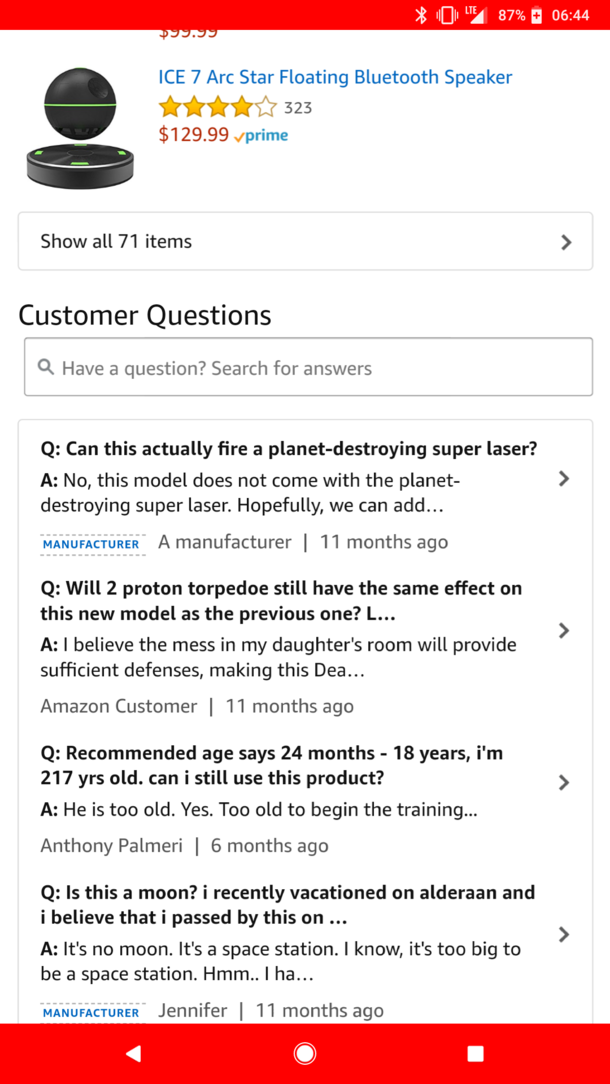Tap the MANUFACTURER badge by A manufacturer
The height and width of the screenshot is (1084, 610).
(91, 544)
